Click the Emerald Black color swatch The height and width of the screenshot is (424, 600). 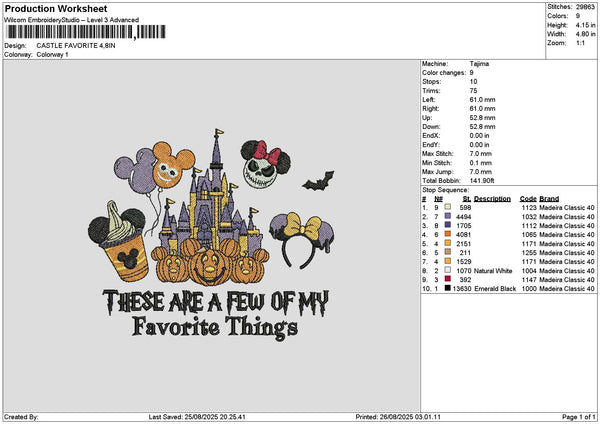point(447,288)
